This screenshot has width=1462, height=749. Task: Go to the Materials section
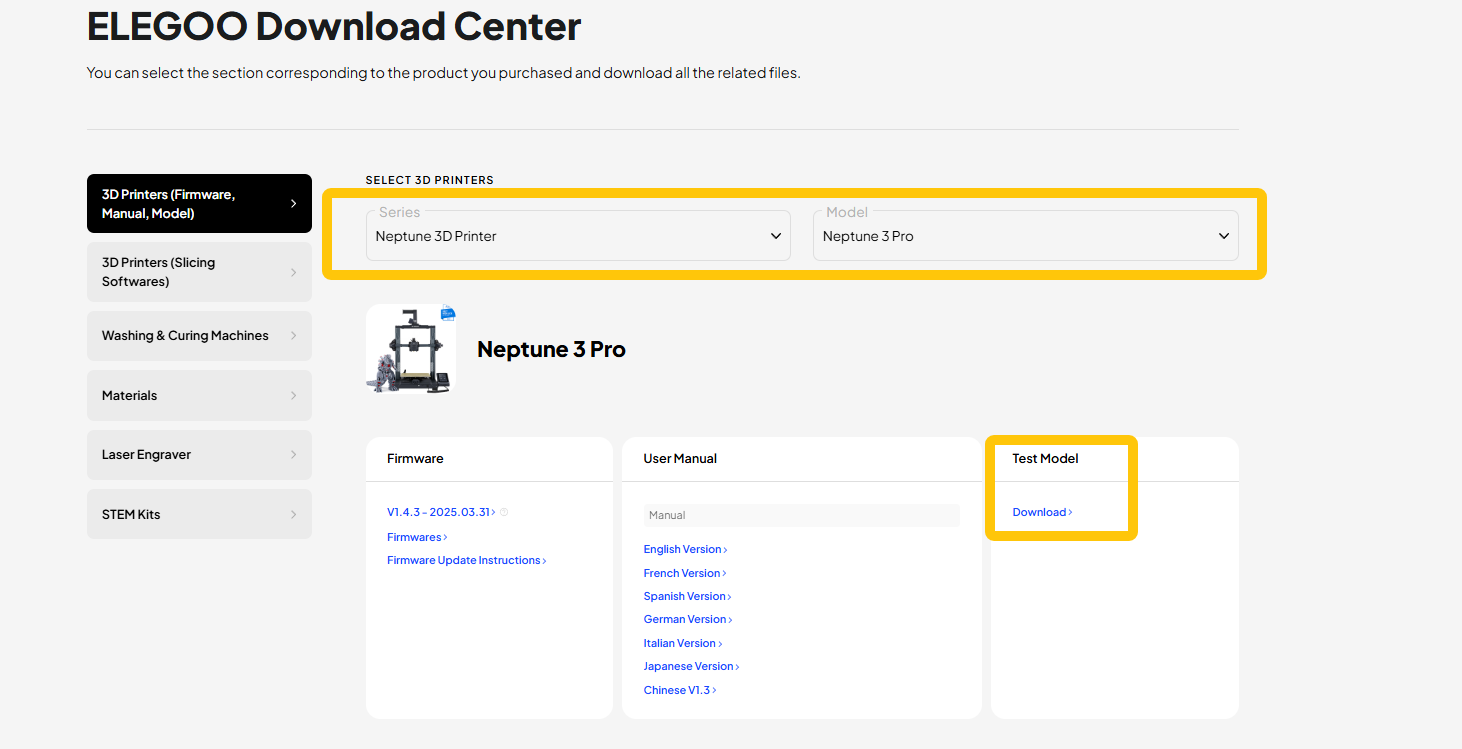(x=199, y=395)
